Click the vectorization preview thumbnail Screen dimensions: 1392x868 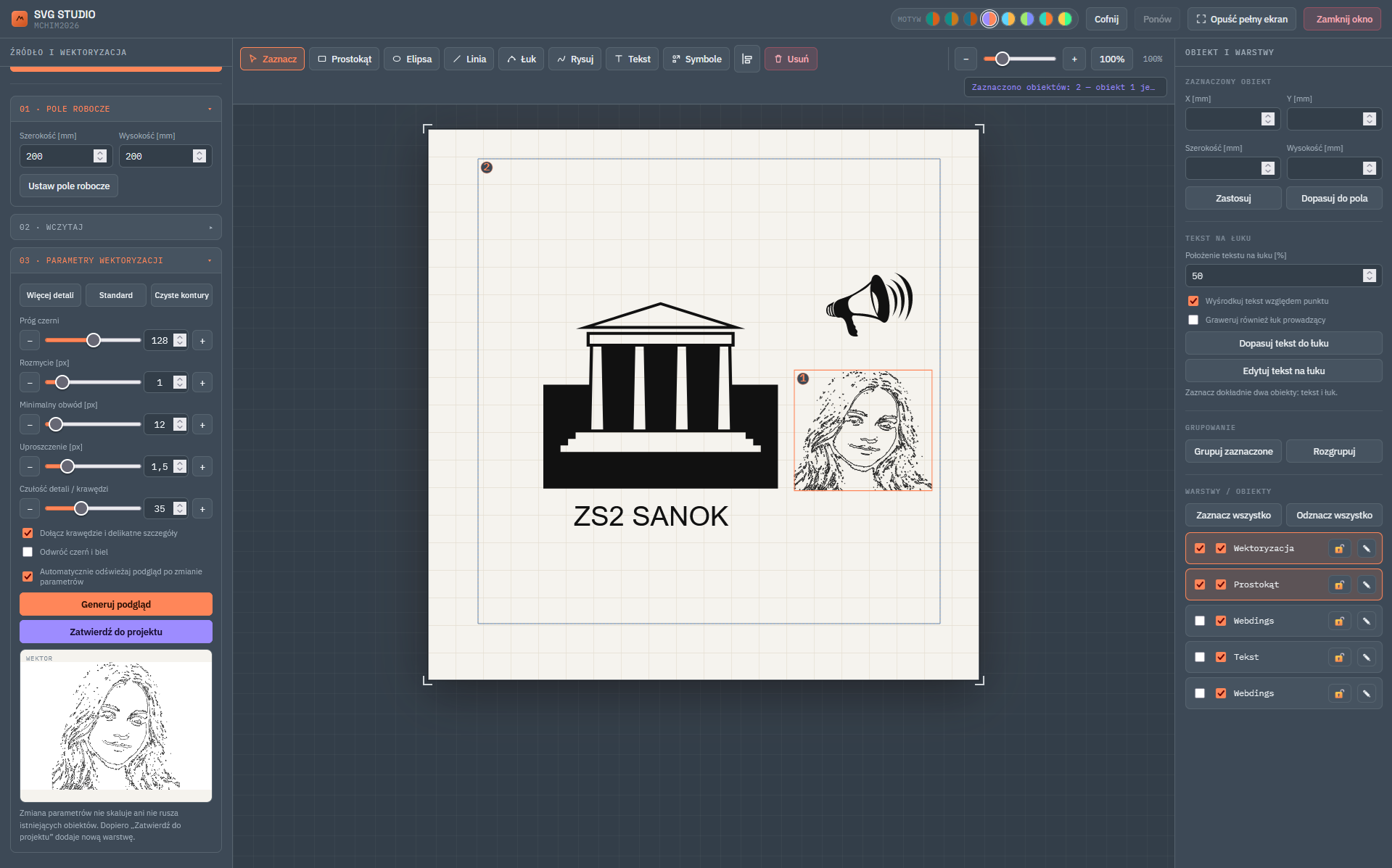click(x=116, y=725)
